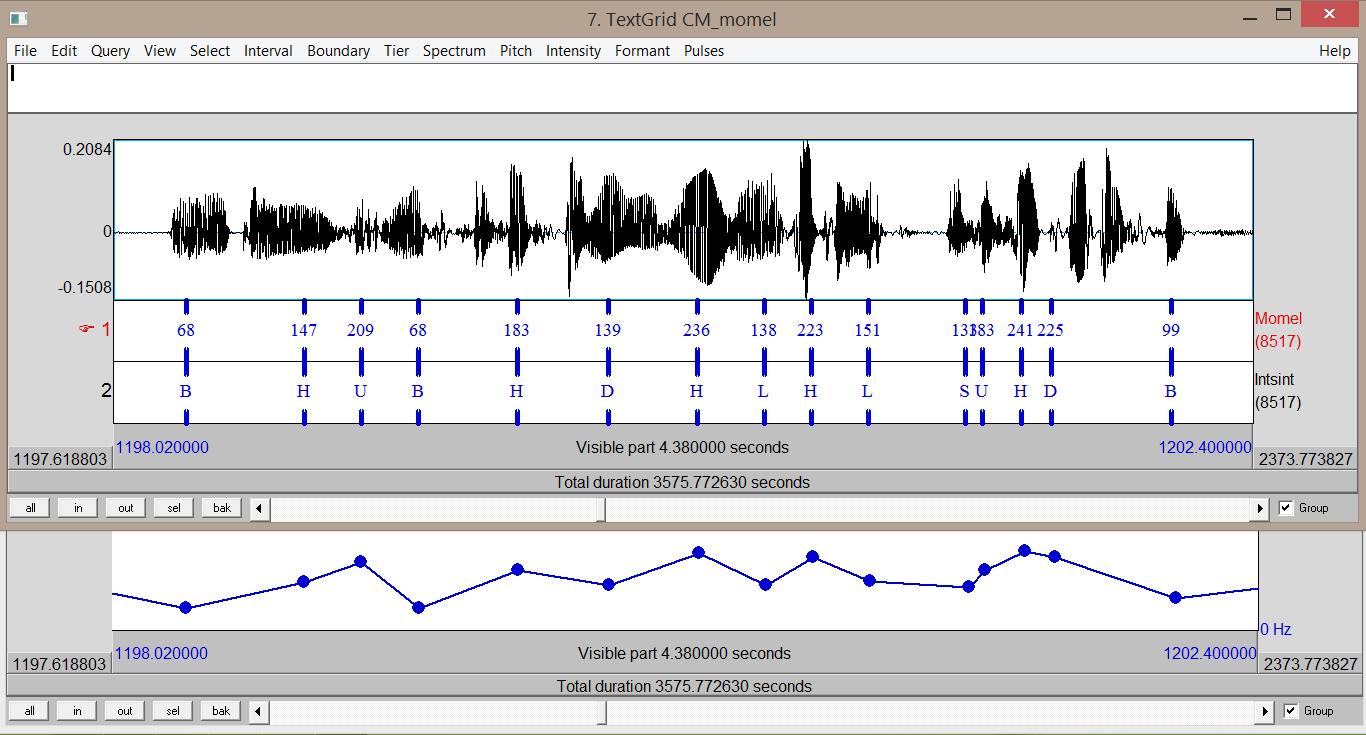
Task: Select Momel point labeled 223
Action: click(x=810, y=330)
